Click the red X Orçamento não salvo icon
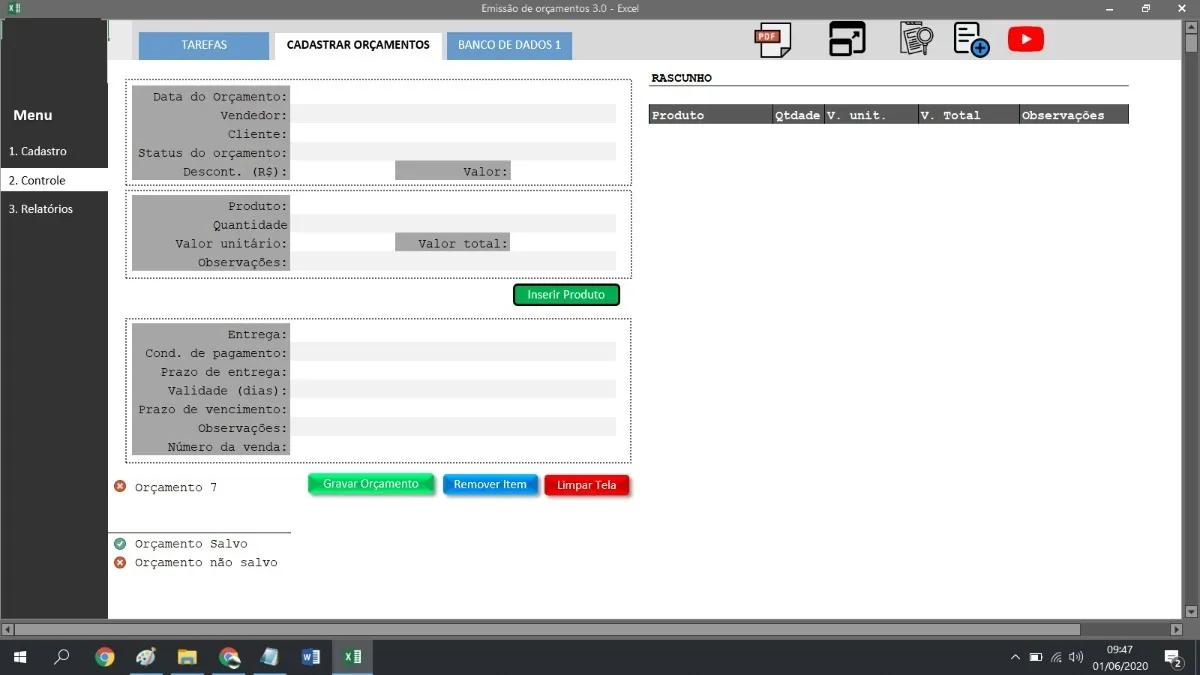Screen dimensions: 1200x675 [120, 563]
